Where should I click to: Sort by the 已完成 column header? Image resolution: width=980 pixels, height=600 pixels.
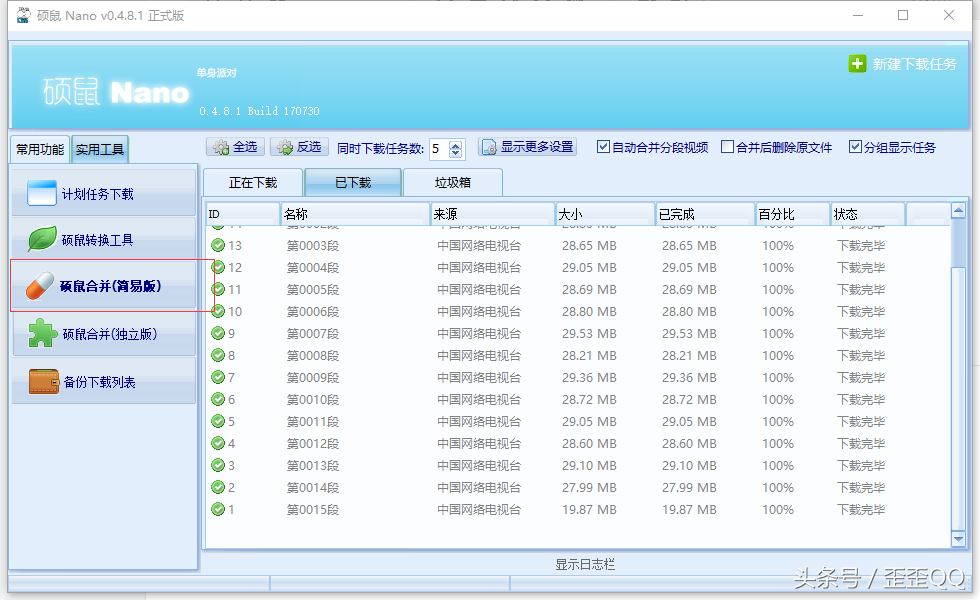pos(705,214)
